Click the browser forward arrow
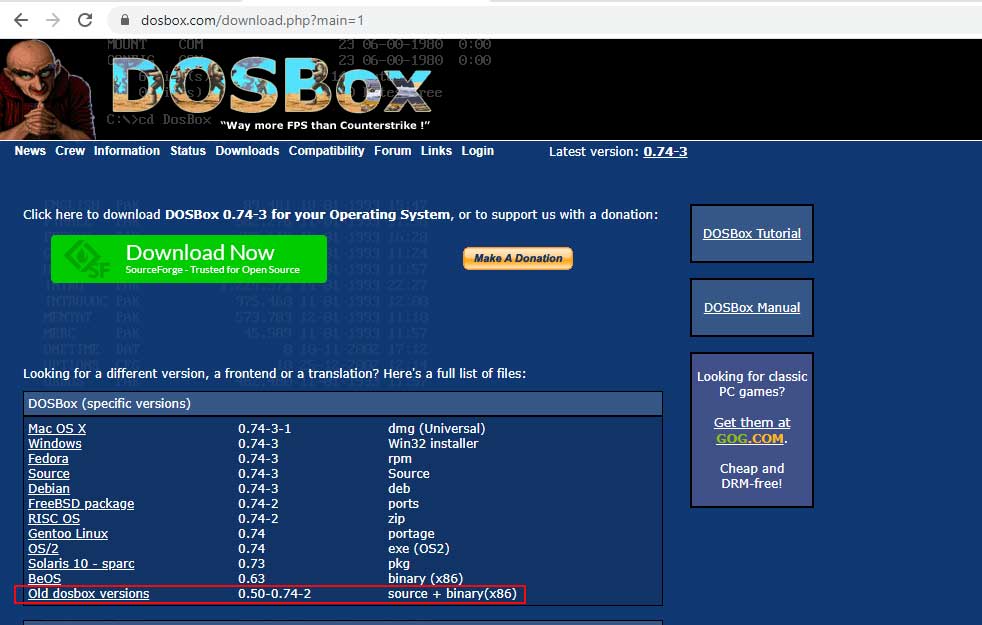 53,20
